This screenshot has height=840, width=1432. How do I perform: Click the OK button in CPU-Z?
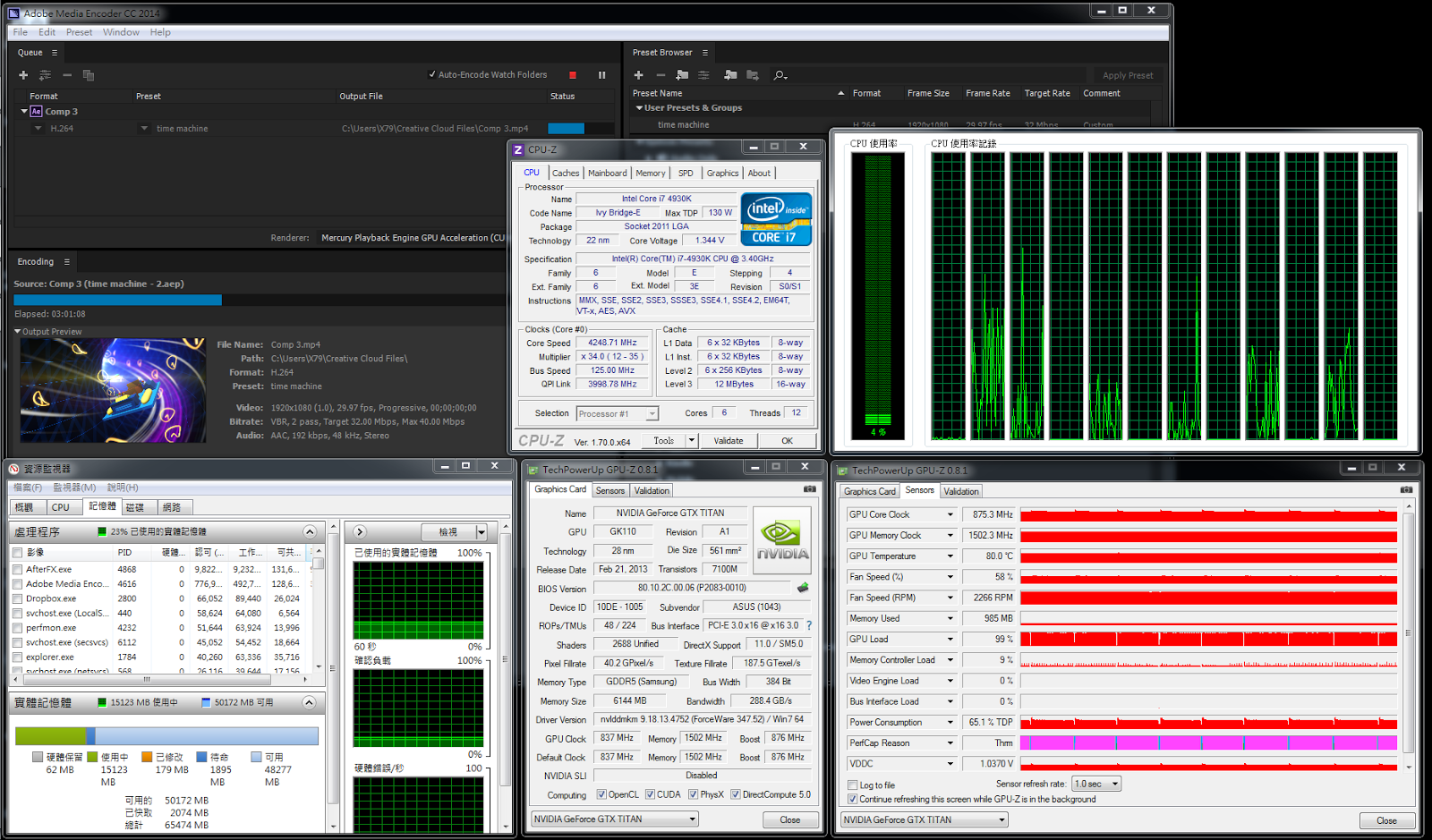[x=787, y=440]
